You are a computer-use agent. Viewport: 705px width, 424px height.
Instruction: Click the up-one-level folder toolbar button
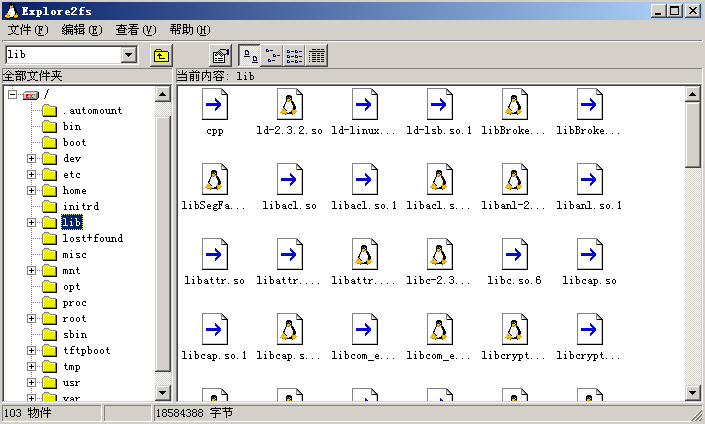coord(161,56)
